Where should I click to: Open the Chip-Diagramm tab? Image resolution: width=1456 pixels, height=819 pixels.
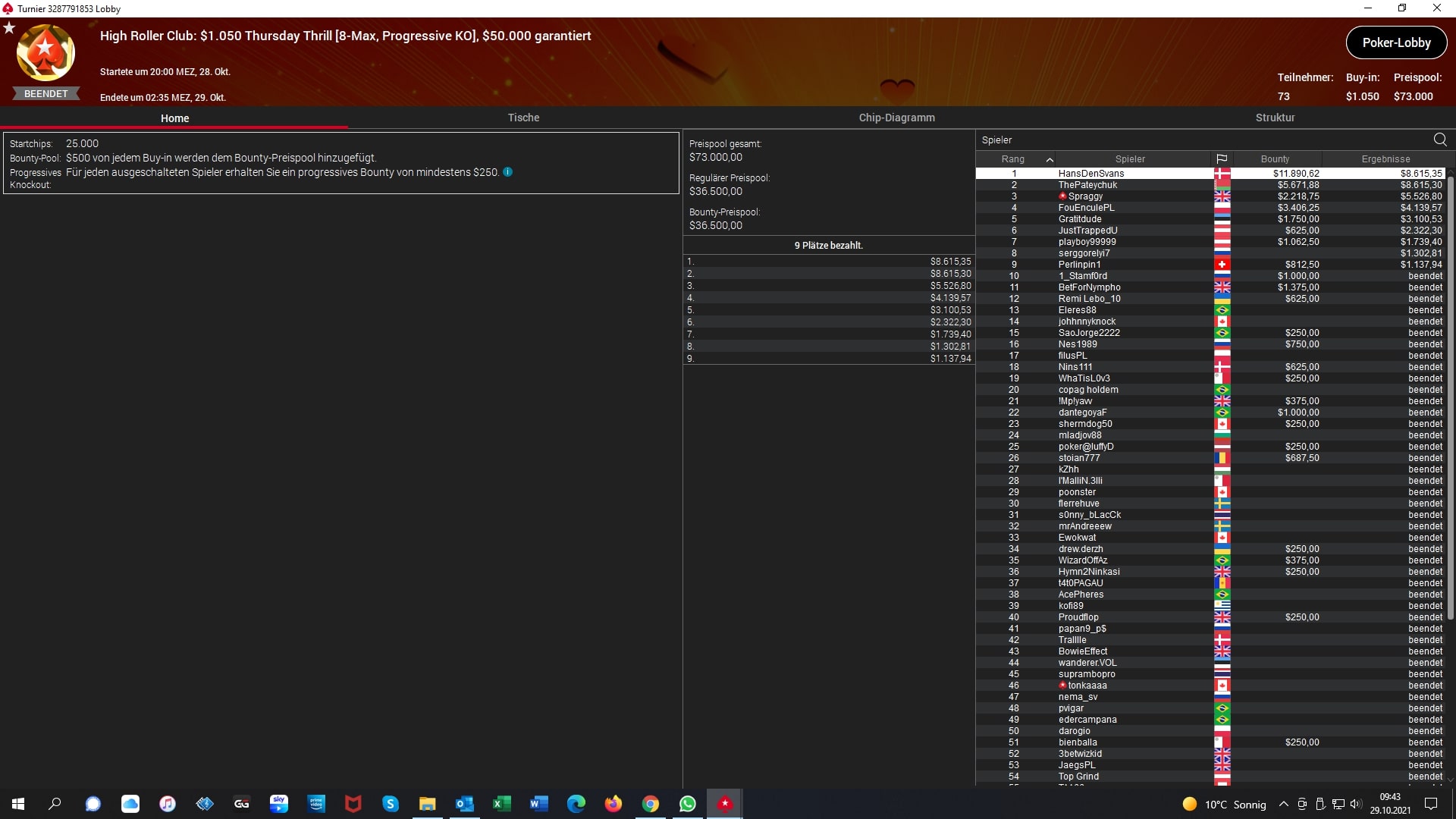click(896, 118)
